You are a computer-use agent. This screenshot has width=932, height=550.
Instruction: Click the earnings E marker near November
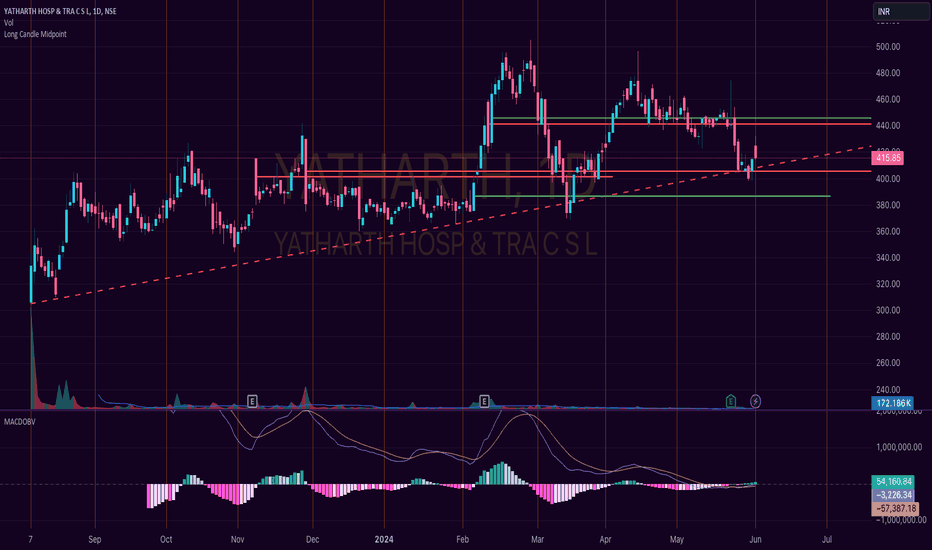point(252,401)
